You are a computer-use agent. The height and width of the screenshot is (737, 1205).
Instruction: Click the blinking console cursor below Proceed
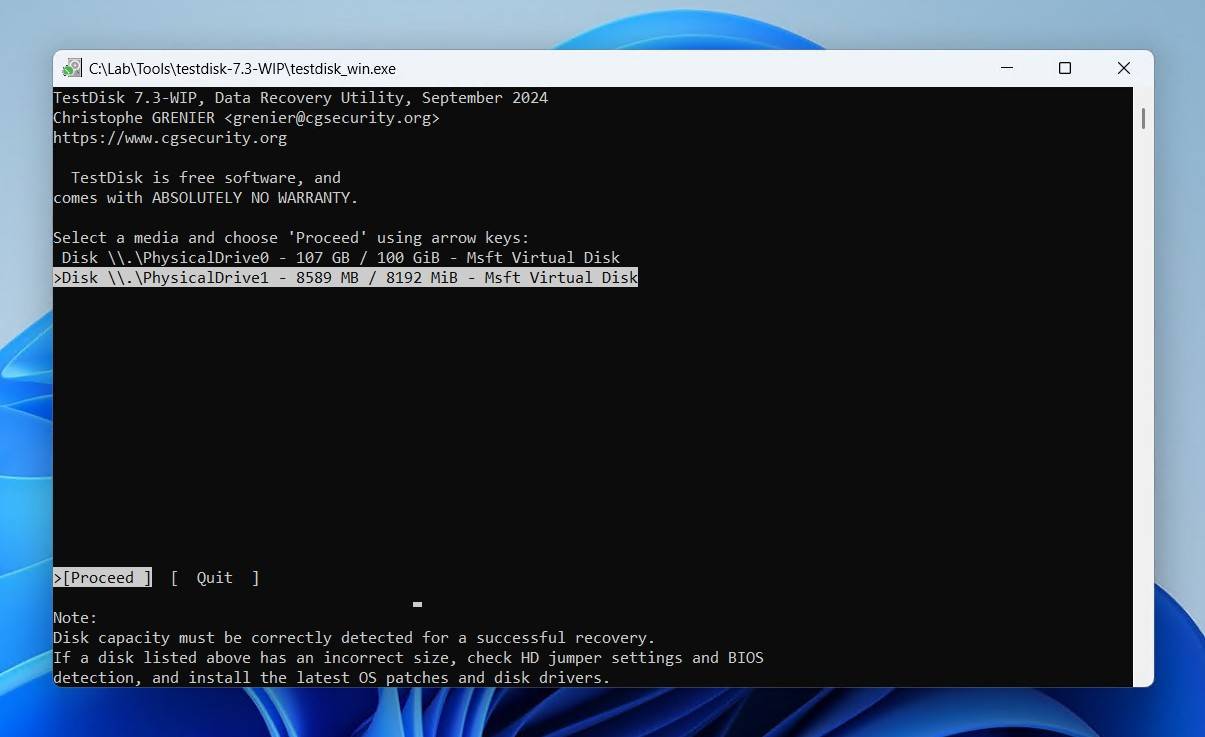point(417,604)
